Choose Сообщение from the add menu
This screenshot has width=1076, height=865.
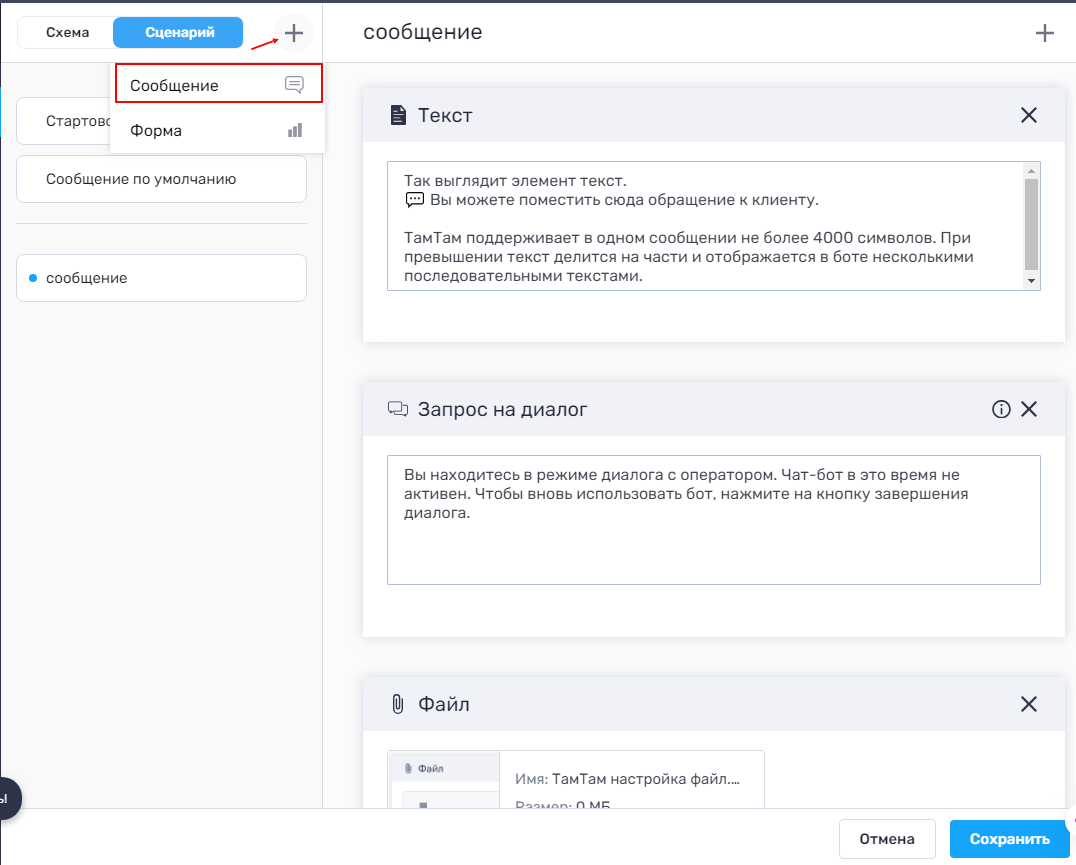pyautogui.click(x=218, y=85)
